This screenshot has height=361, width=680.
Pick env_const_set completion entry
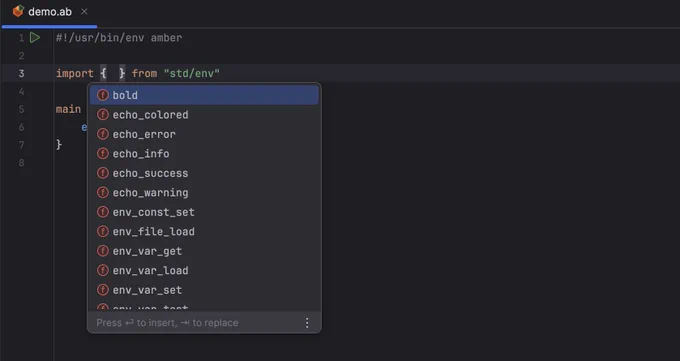pos(204,212)
